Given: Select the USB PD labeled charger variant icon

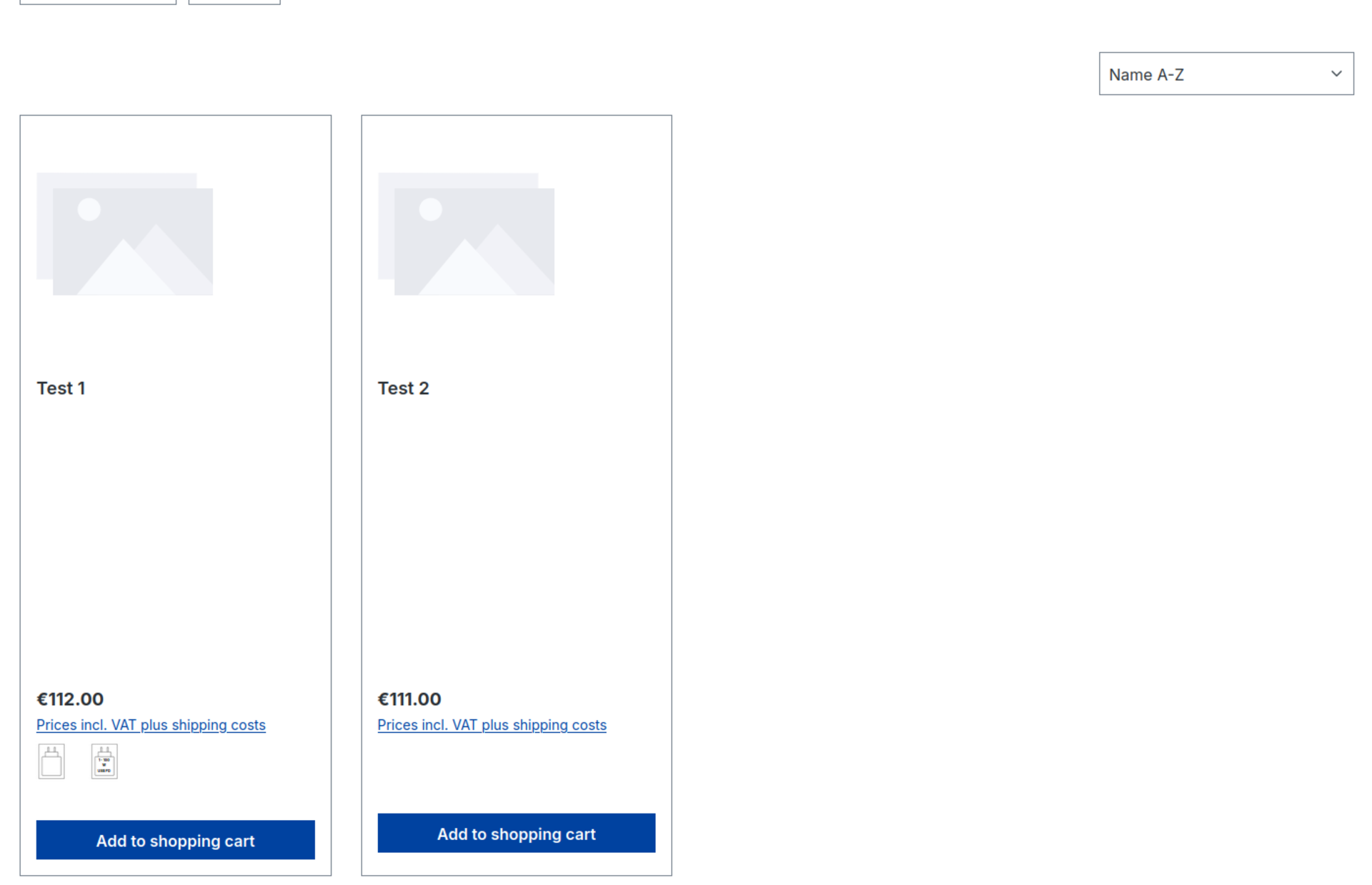Looking at the screenshot, I should 104,761.
